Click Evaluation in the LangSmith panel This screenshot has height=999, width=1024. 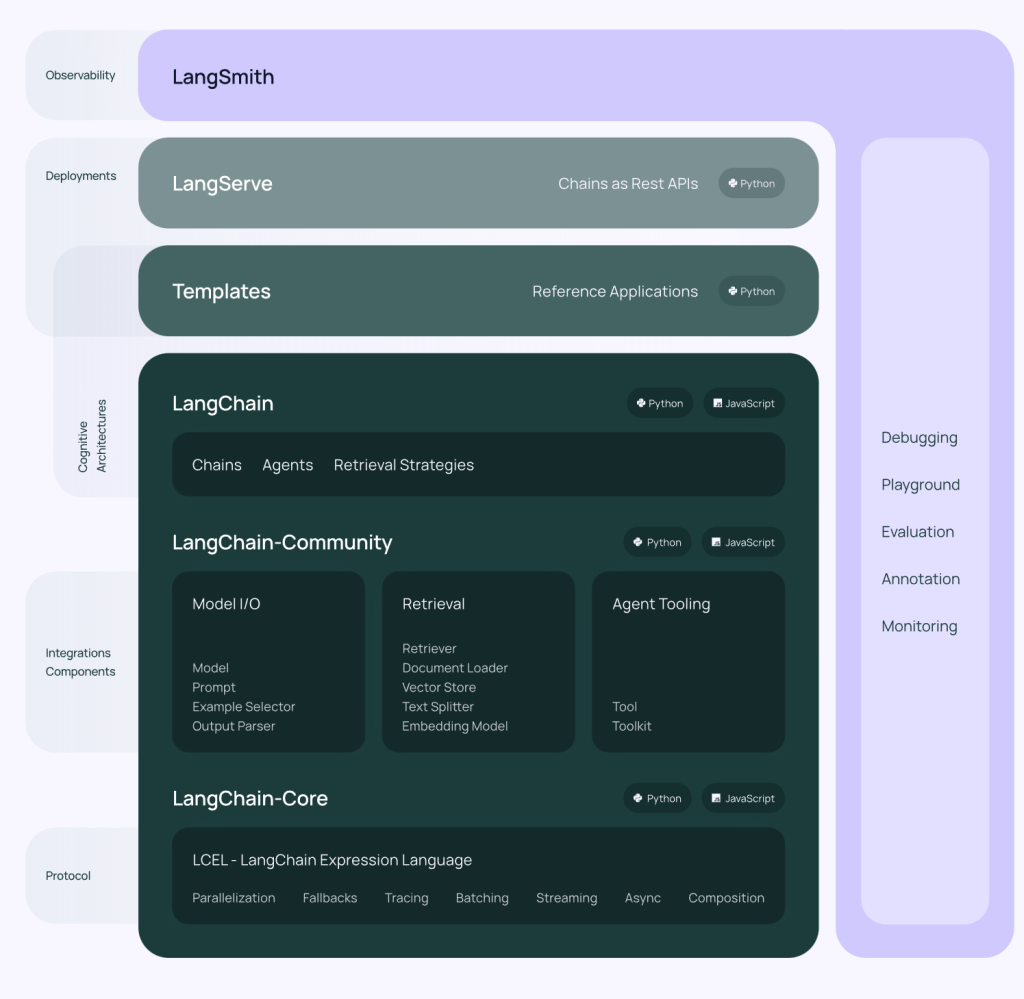918,531
